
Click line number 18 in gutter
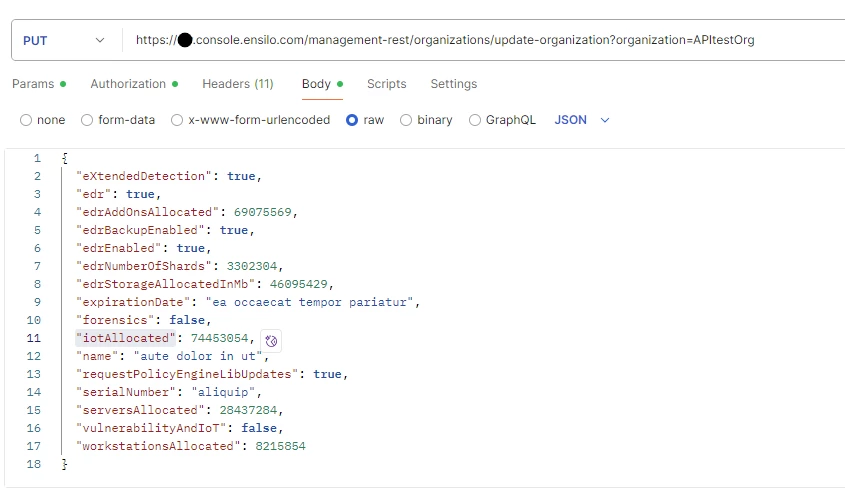pos(33,464)
